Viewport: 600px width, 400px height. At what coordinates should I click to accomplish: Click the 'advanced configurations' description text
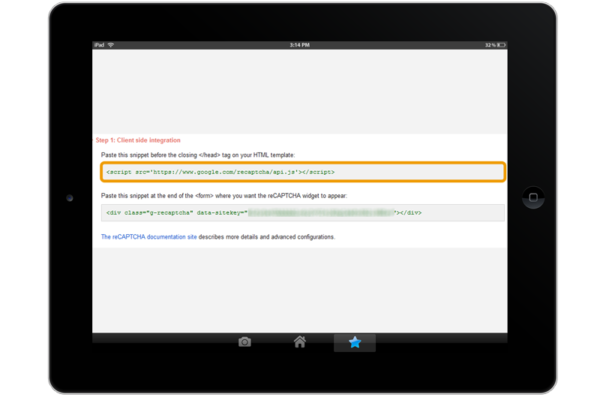290,237
